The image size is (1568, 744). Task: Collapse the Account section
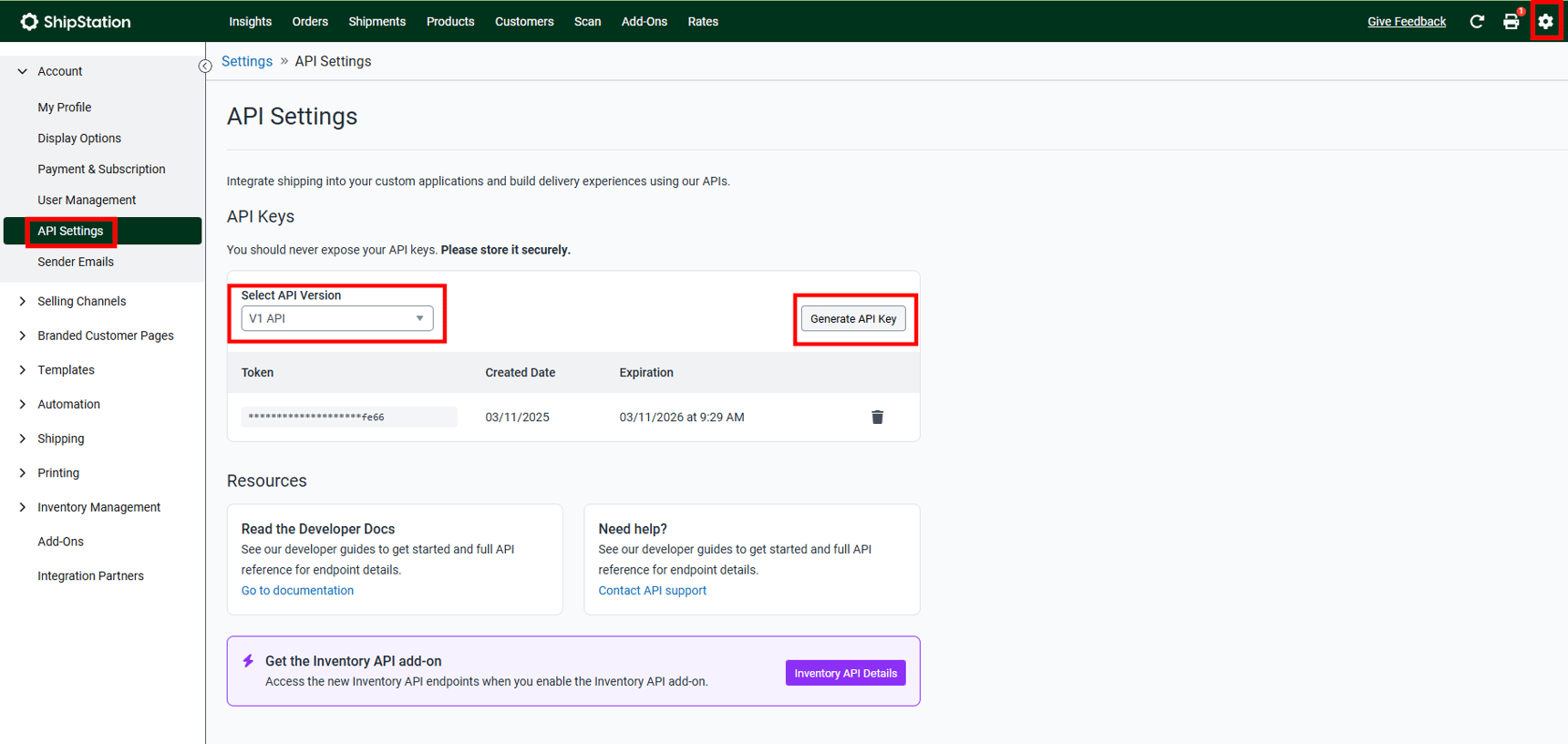click(x=23, y=71)
